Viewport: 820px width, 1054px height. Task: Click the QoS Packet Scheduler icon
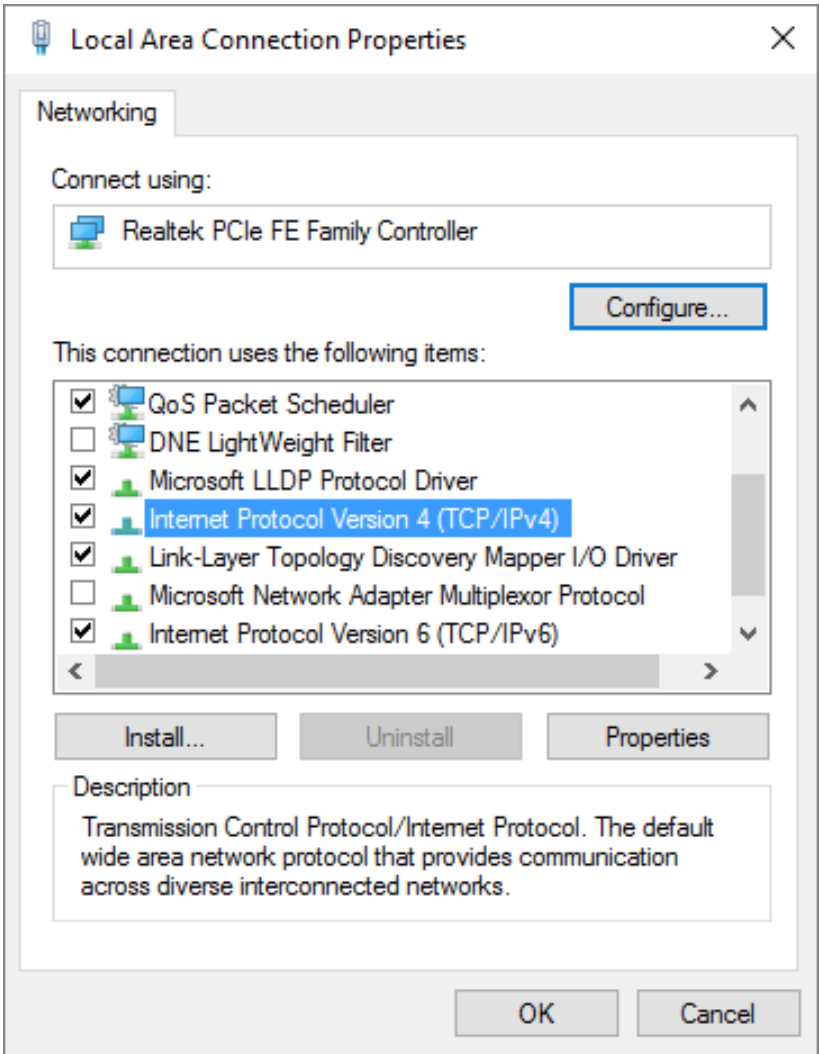[x=126, y=403]
